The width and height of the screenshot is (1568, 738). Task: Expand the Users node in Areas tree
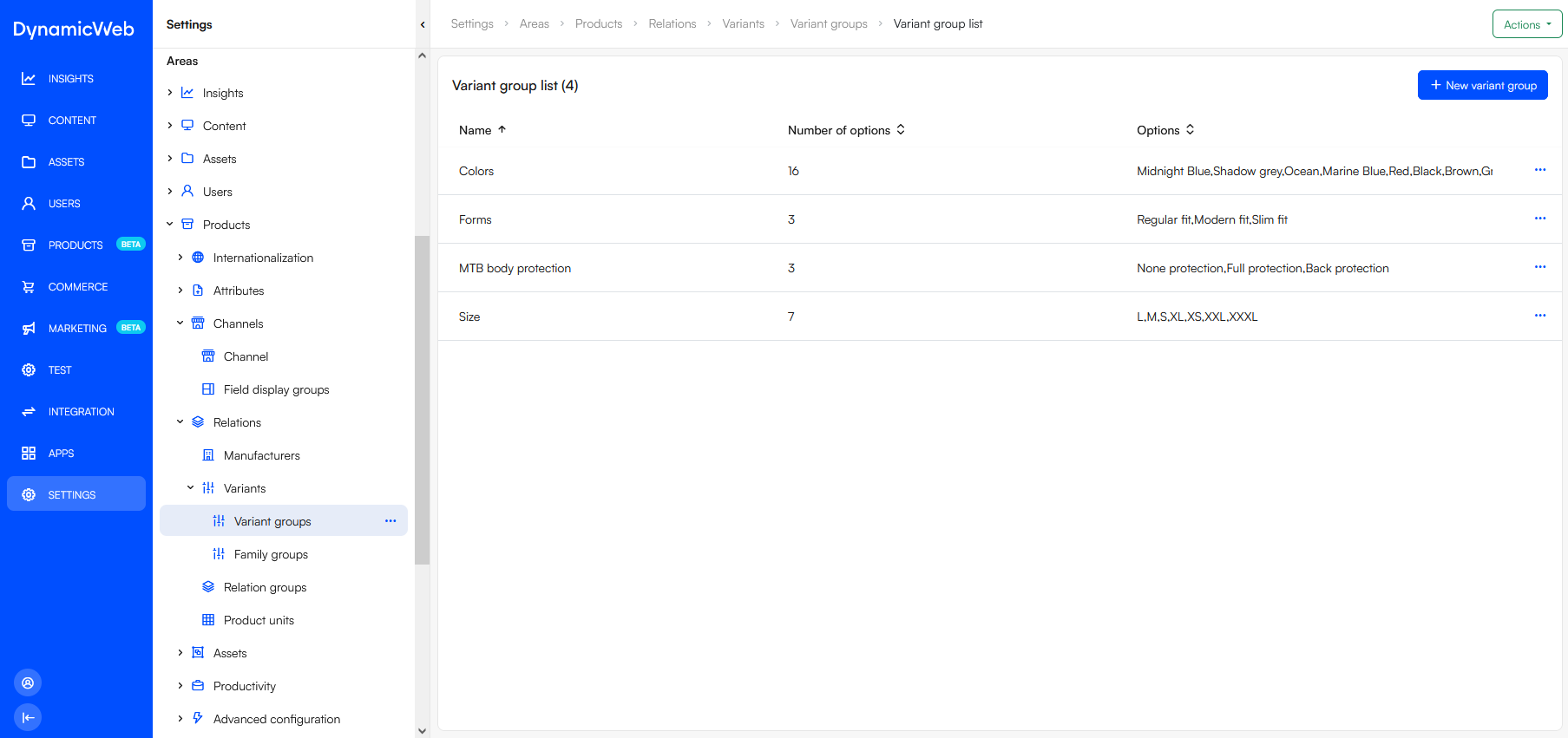tap(170, 192)
